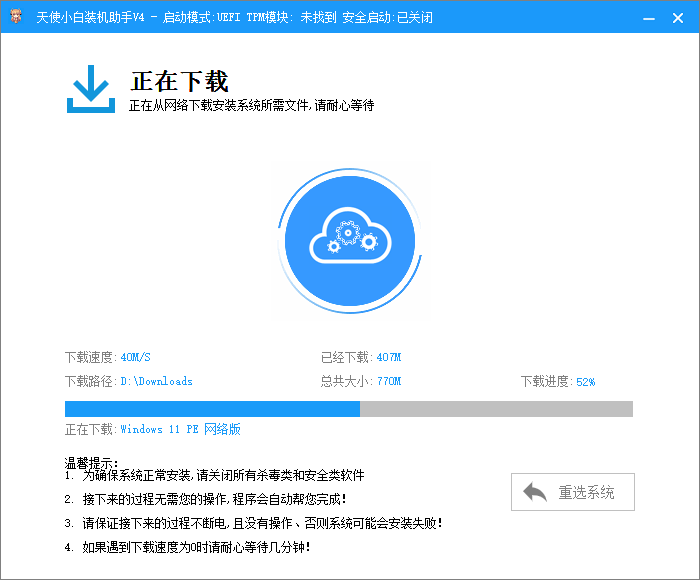Click the 下载进度 label
The width and height of the screenshot is (700, 580).
547,381
